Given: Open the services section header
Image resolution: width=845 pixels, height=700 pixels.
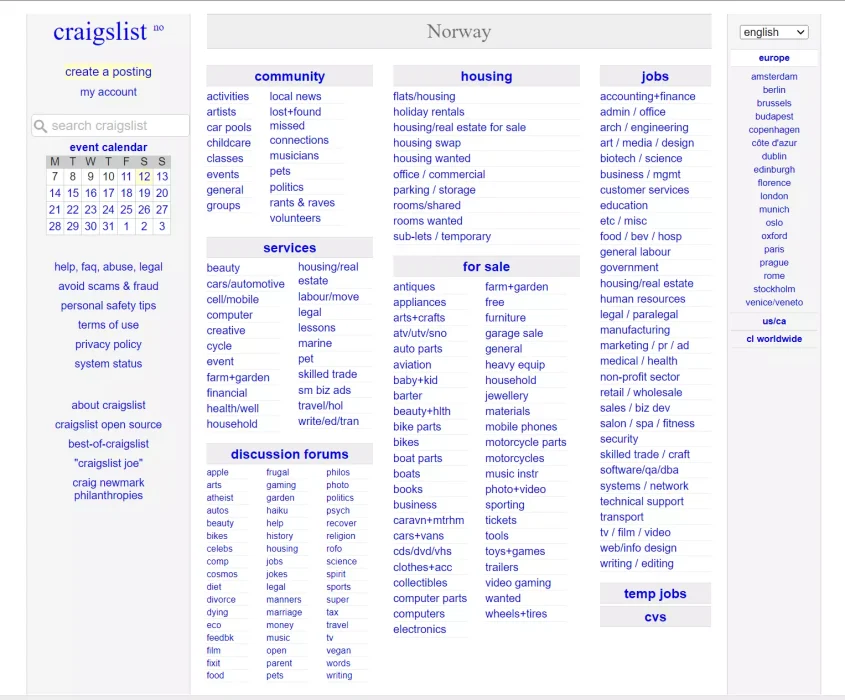Looking at the screenshot, I should pyautogui.click(x=289, y=248).
